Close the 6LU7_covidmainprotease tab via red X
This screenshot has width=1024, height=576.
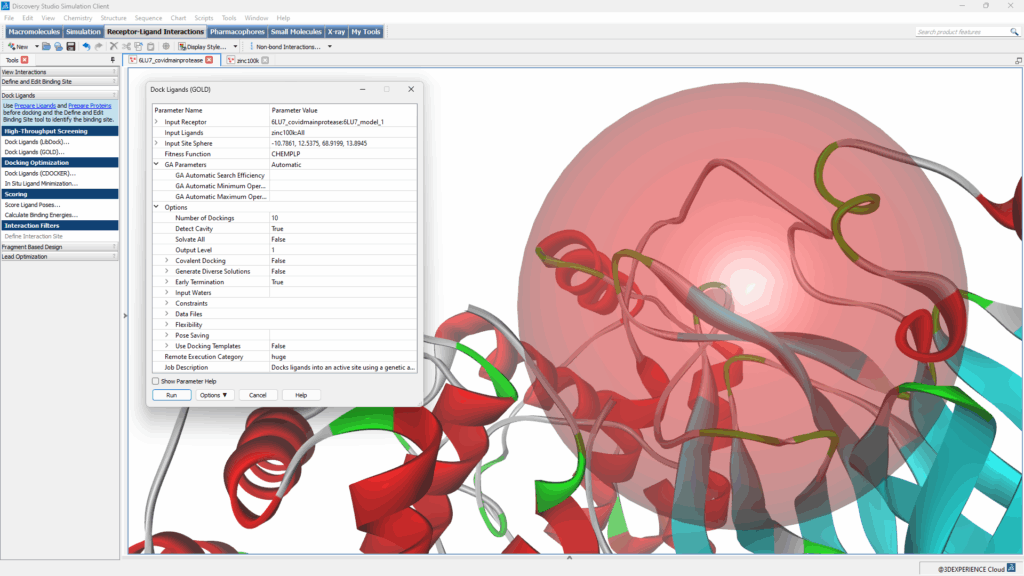(x=209, y=60)
